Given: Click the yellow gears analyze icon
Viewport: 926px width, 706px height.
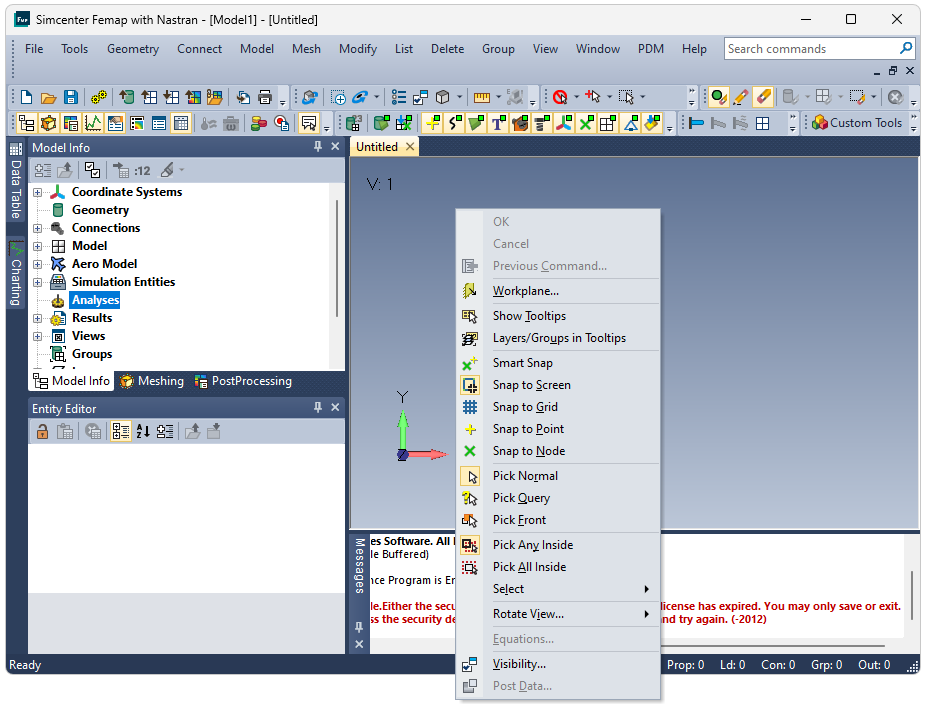Looking at the screenshot, I should tap(99, 97).
